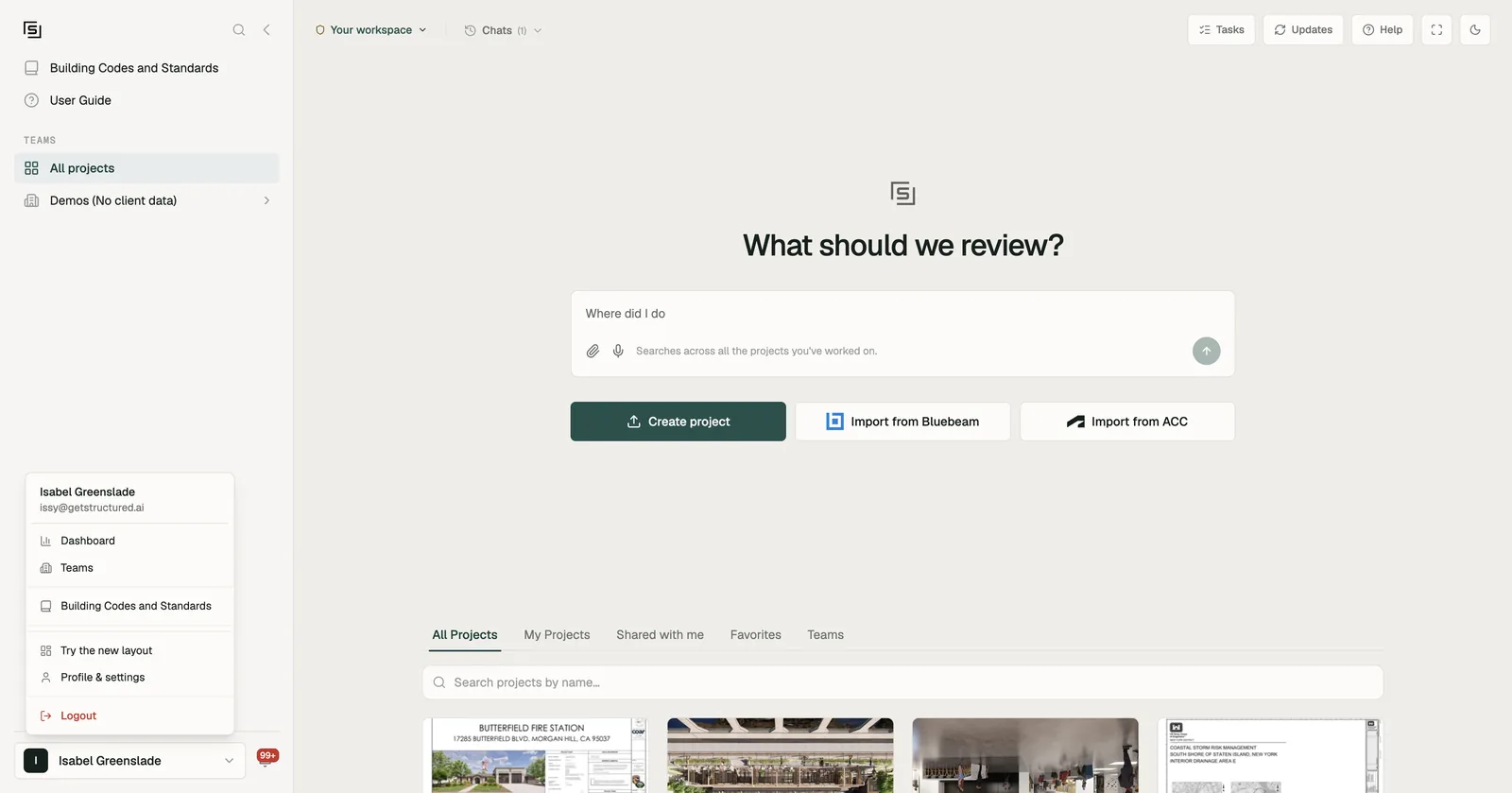Open the Your workspace dropdown
This screenshot has width=1512, height=793.
(x=370, y=30)
